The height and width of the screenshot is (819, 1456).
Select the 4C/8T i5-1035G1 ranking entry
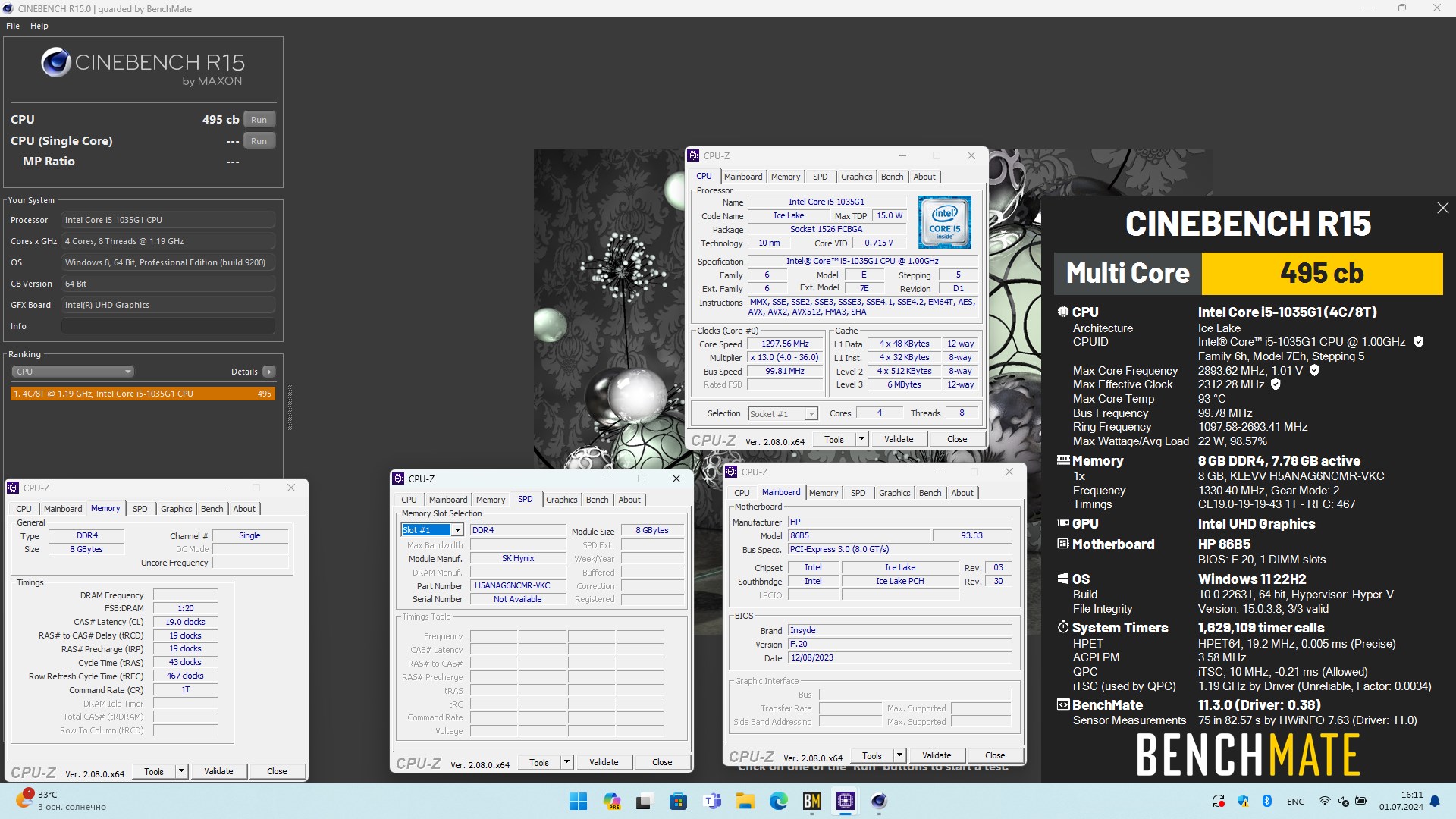pyautogui.click(x=143, y=394)
